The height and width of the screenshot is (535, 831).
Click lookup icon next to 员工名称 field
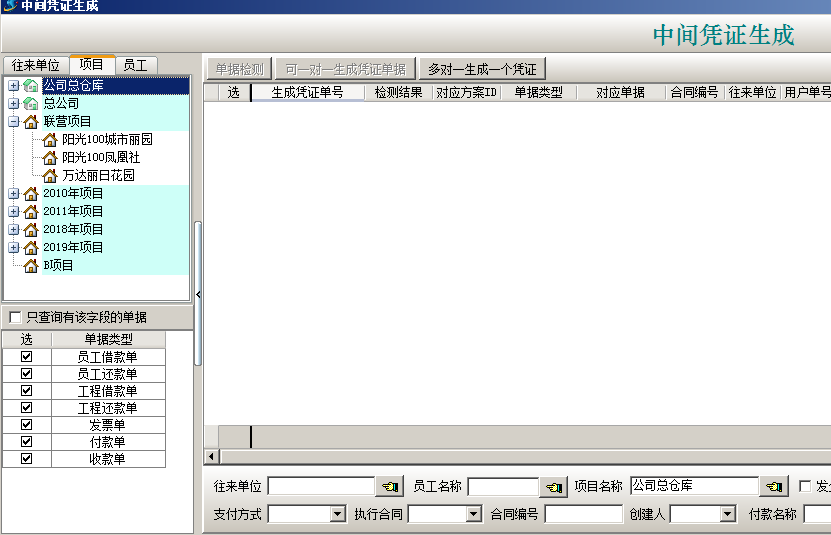point(553,487)
